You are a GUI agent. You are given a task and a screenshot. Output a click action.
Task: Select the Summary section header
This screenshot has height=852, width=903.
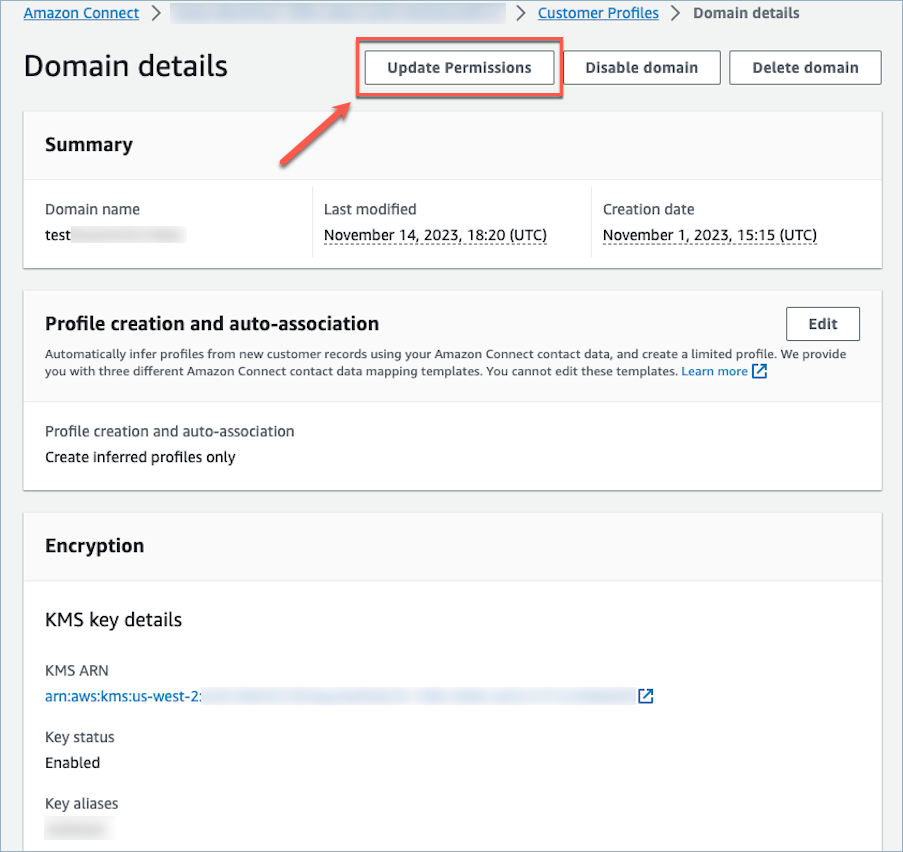88,144
